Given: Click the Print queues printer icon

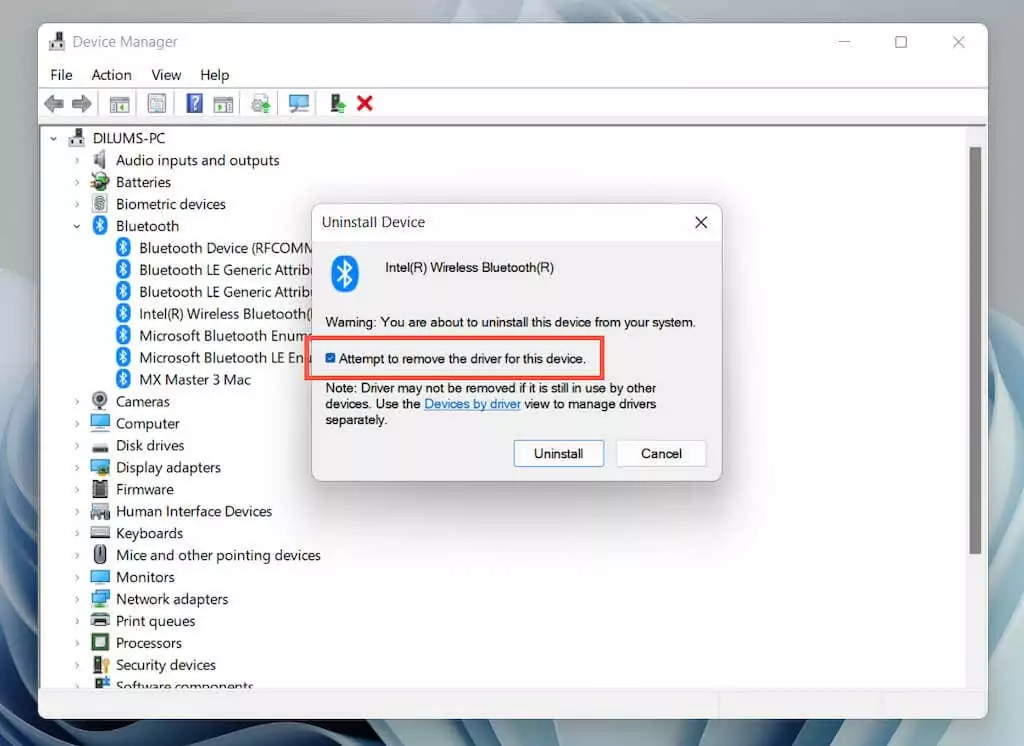Looking at the screenshot, I should (100, 620).
